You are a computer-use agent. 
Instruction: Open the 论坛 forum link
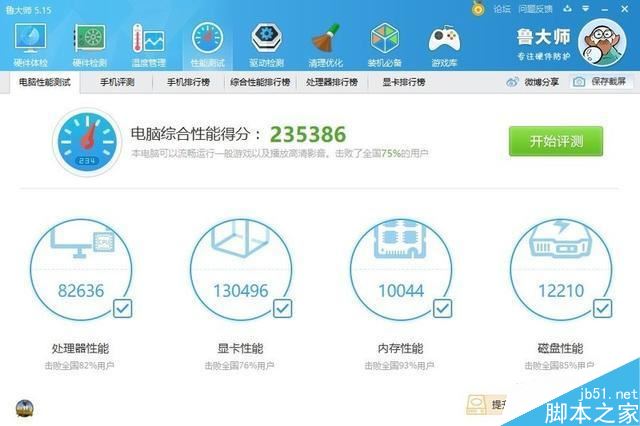tap(502, 9)
